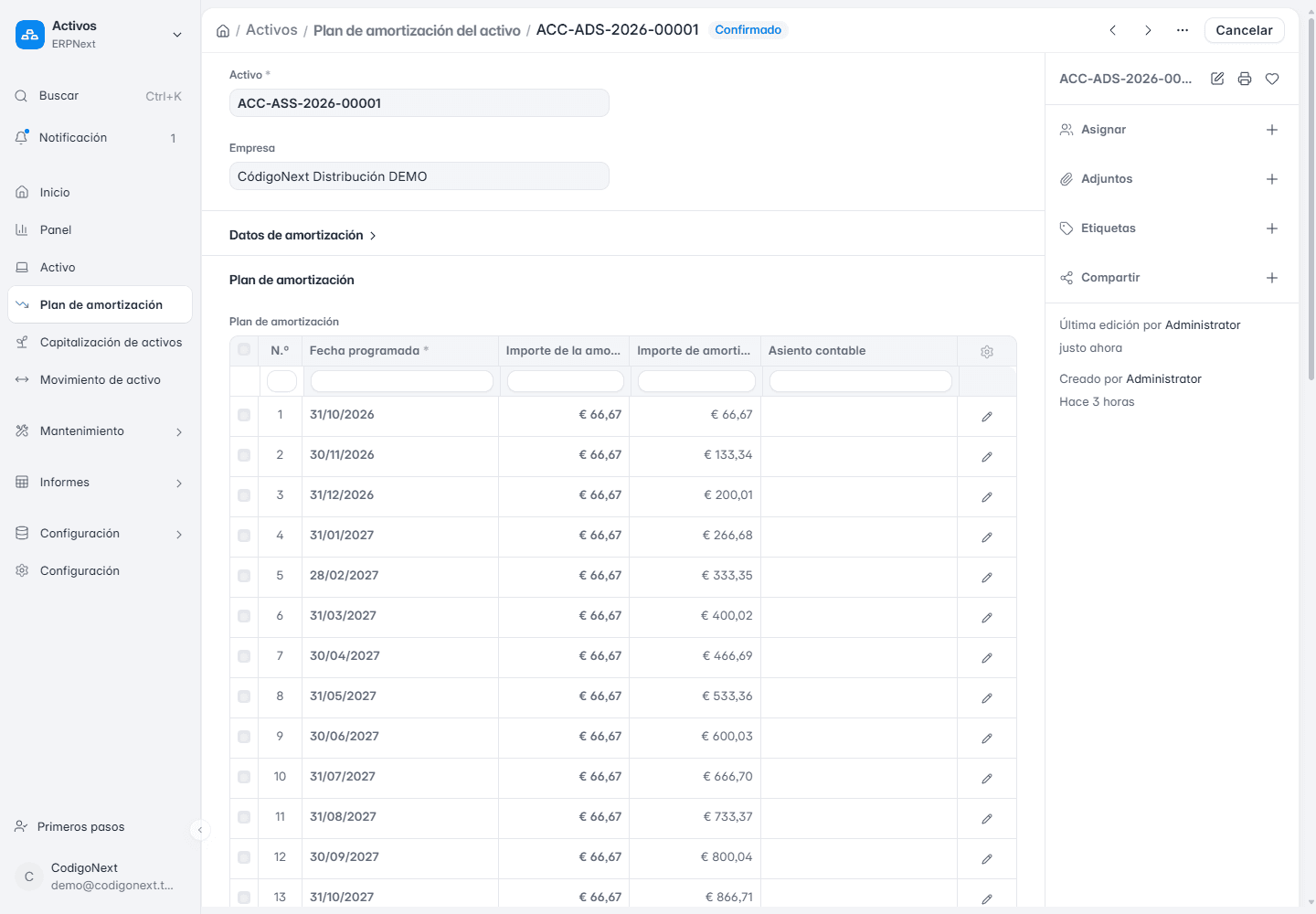Open the three-dots more options menu
Viewport: 1316px width, 914px height.
[x=1183, y=30]
